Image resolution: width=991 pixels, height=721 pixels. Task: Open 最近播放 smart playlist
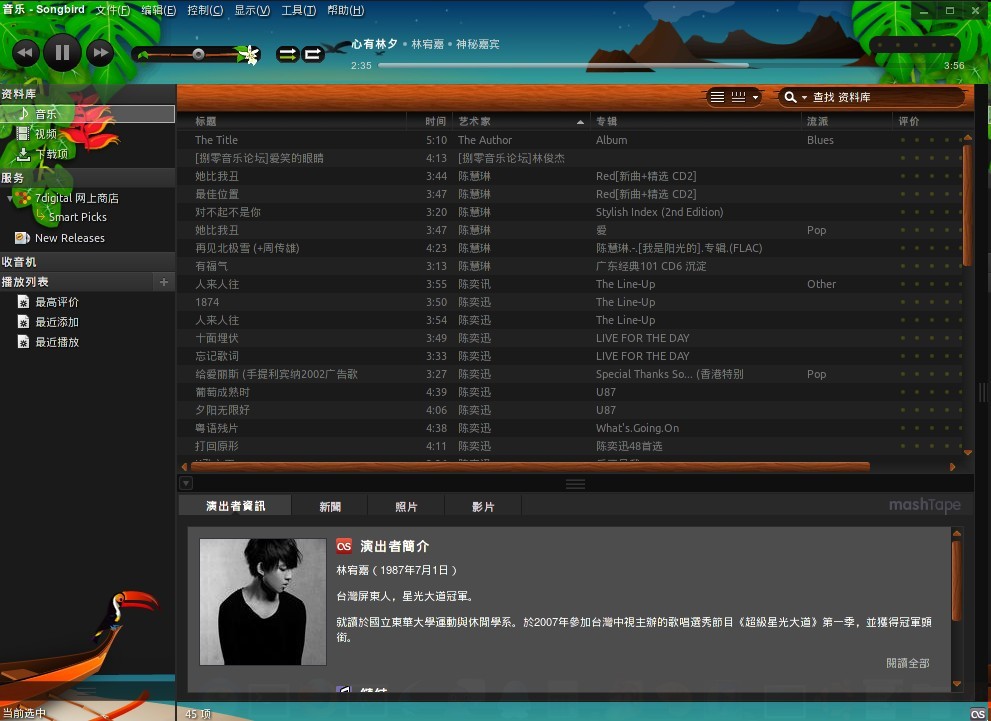pyautogui.click(x=57, y=342)
